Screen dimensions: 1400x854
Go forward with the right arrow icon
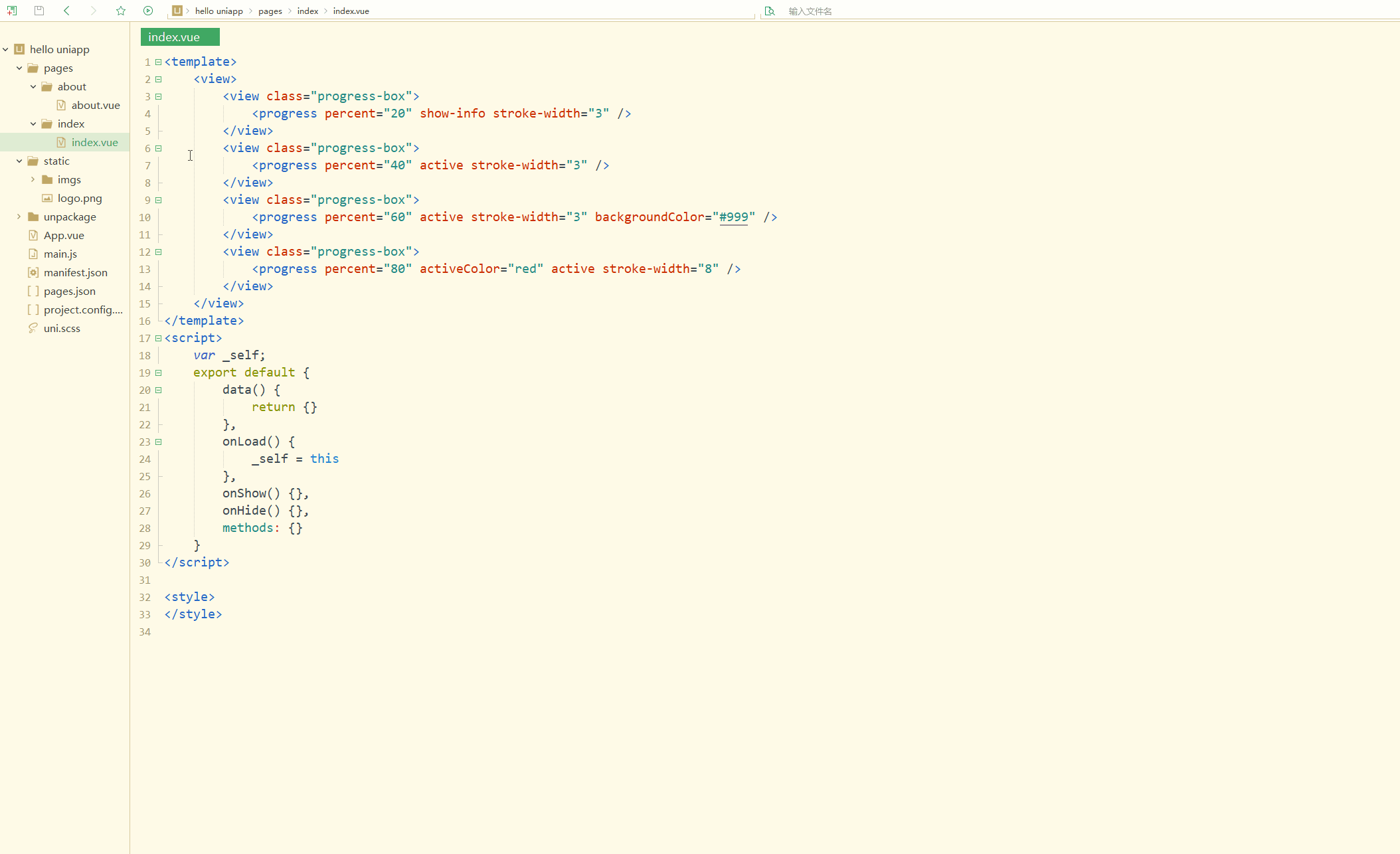[x=94, y=11]
